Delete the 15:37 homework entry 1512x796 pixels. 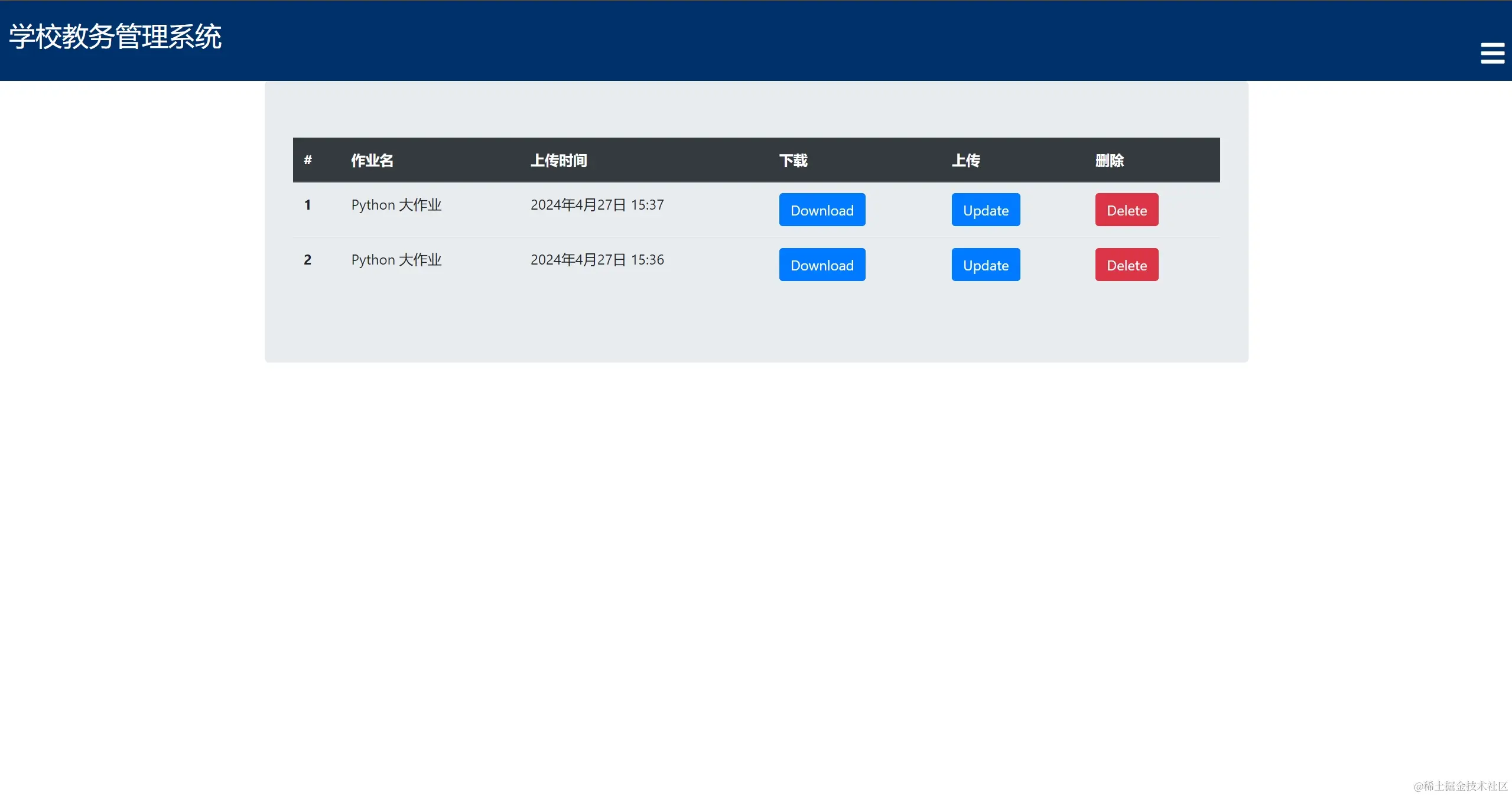tap(1126, 210)
